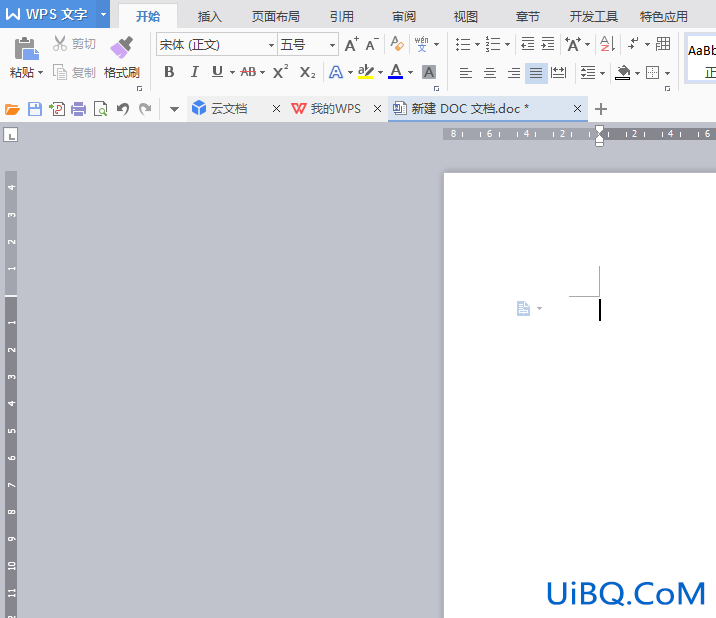Decrease font size with the A- icon

pyautogui.click(x=372, y=44)
